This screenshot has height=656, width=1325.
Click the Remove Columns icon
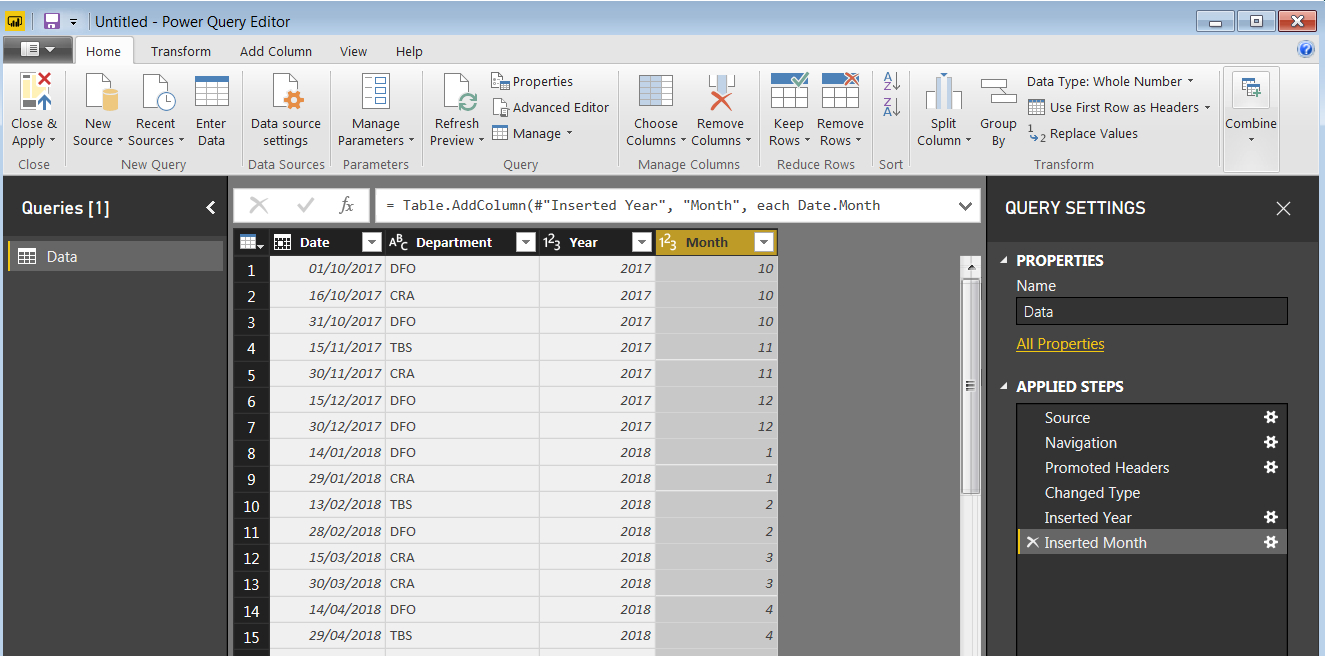721,91
